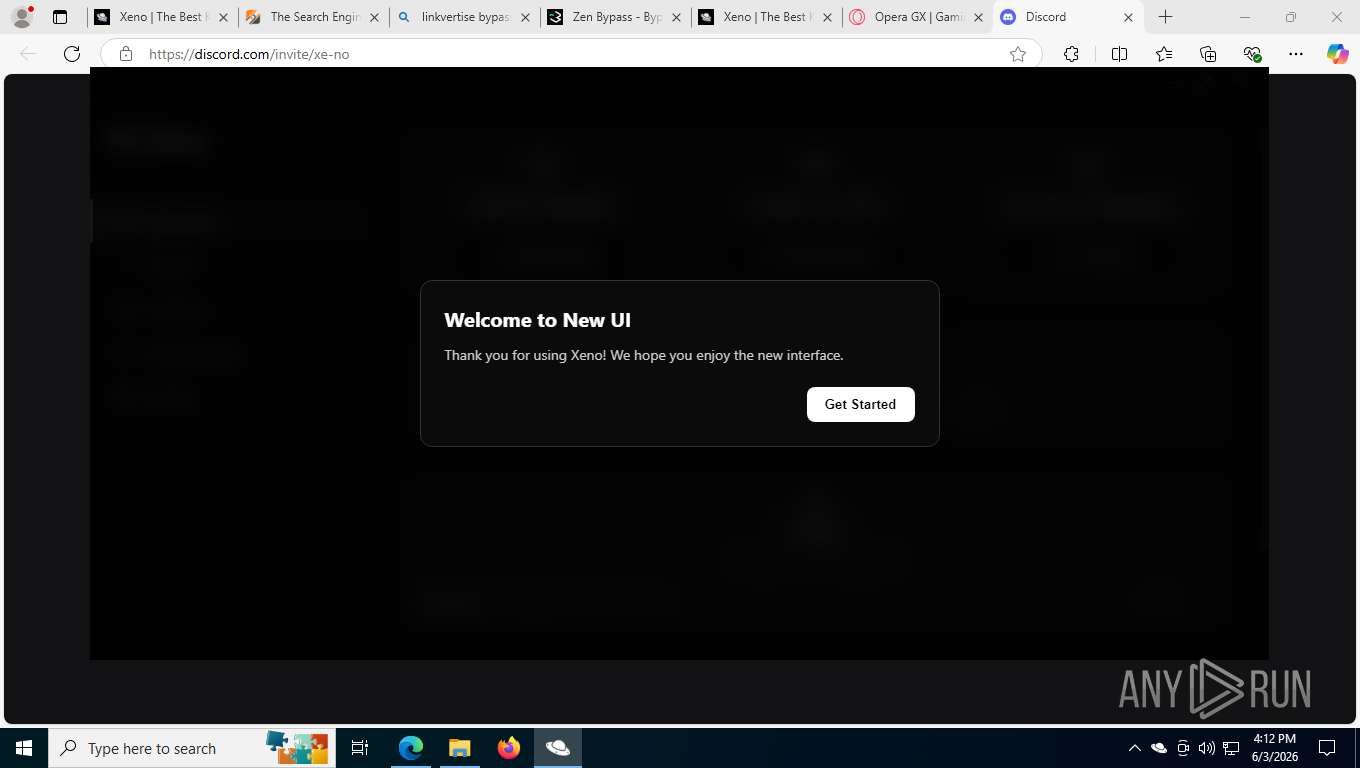Click the Type here to search box
The height and width of the screenshot is (768, 1360).
[192, 748]
